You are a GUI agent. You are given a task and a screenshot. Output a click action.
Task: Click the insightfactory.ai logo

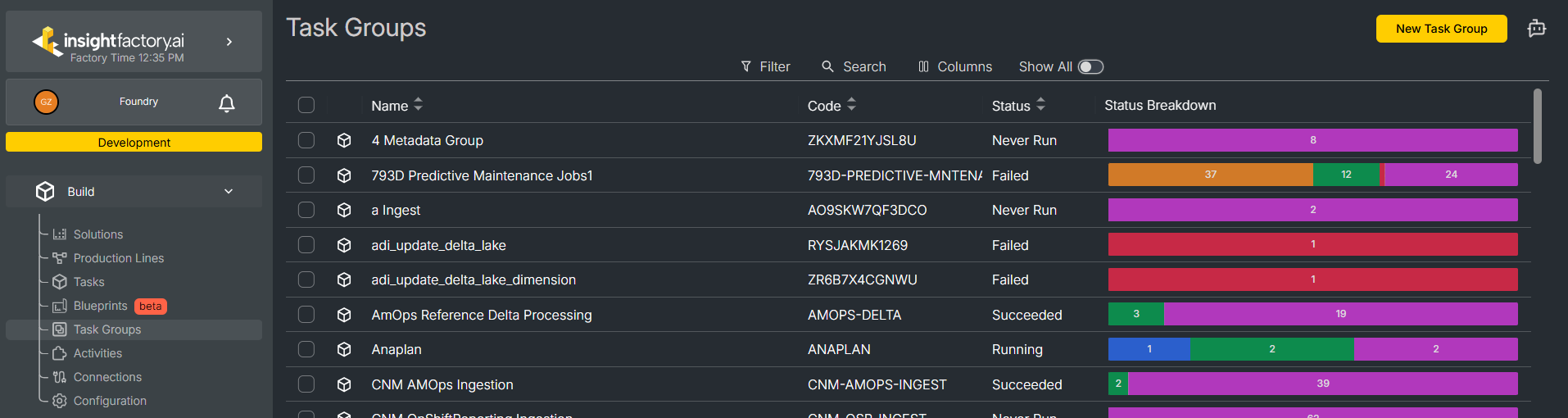point(108,42)
